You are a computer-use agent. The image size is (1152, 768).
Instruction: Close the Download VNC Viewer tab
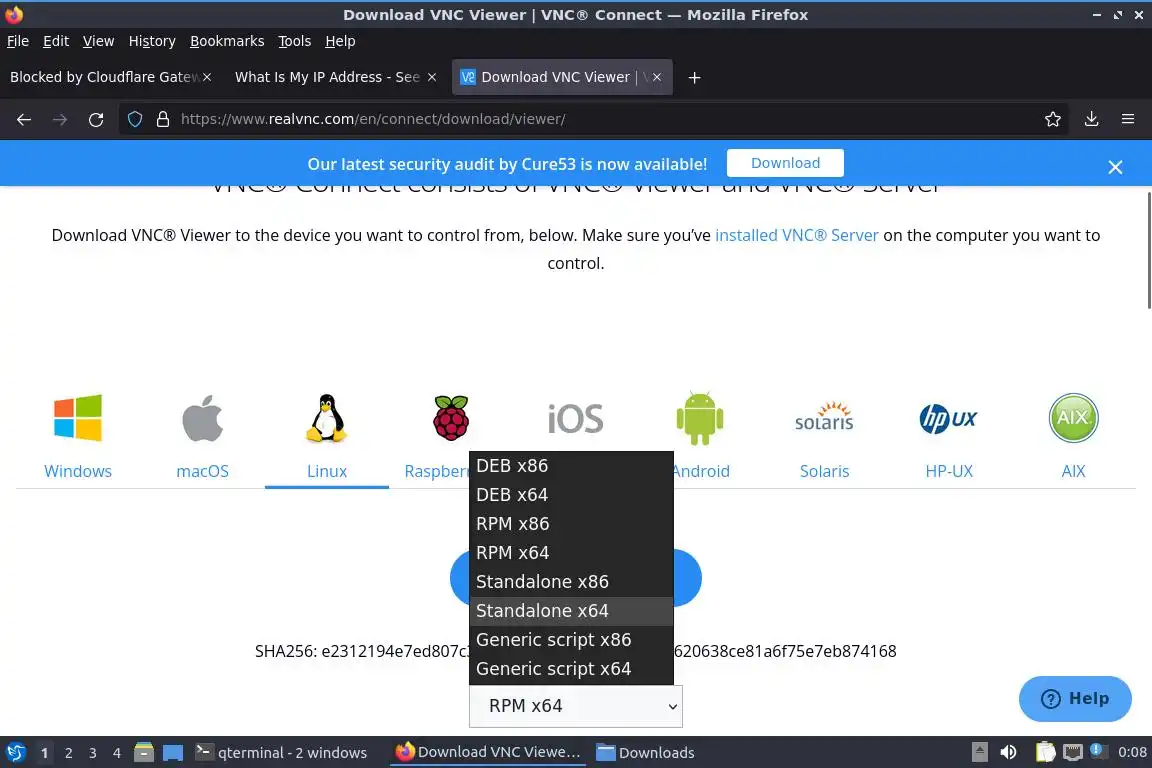[x=657, y=77]
